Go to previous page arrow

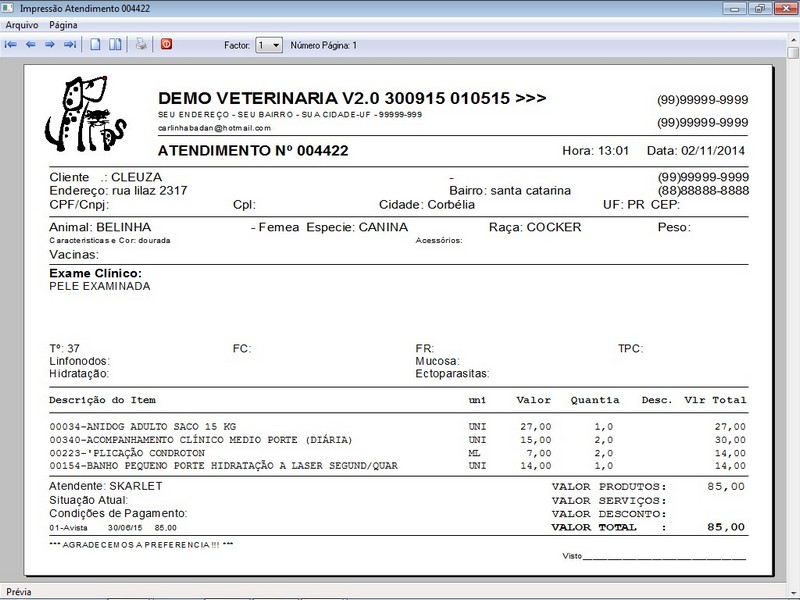[31, 45]
